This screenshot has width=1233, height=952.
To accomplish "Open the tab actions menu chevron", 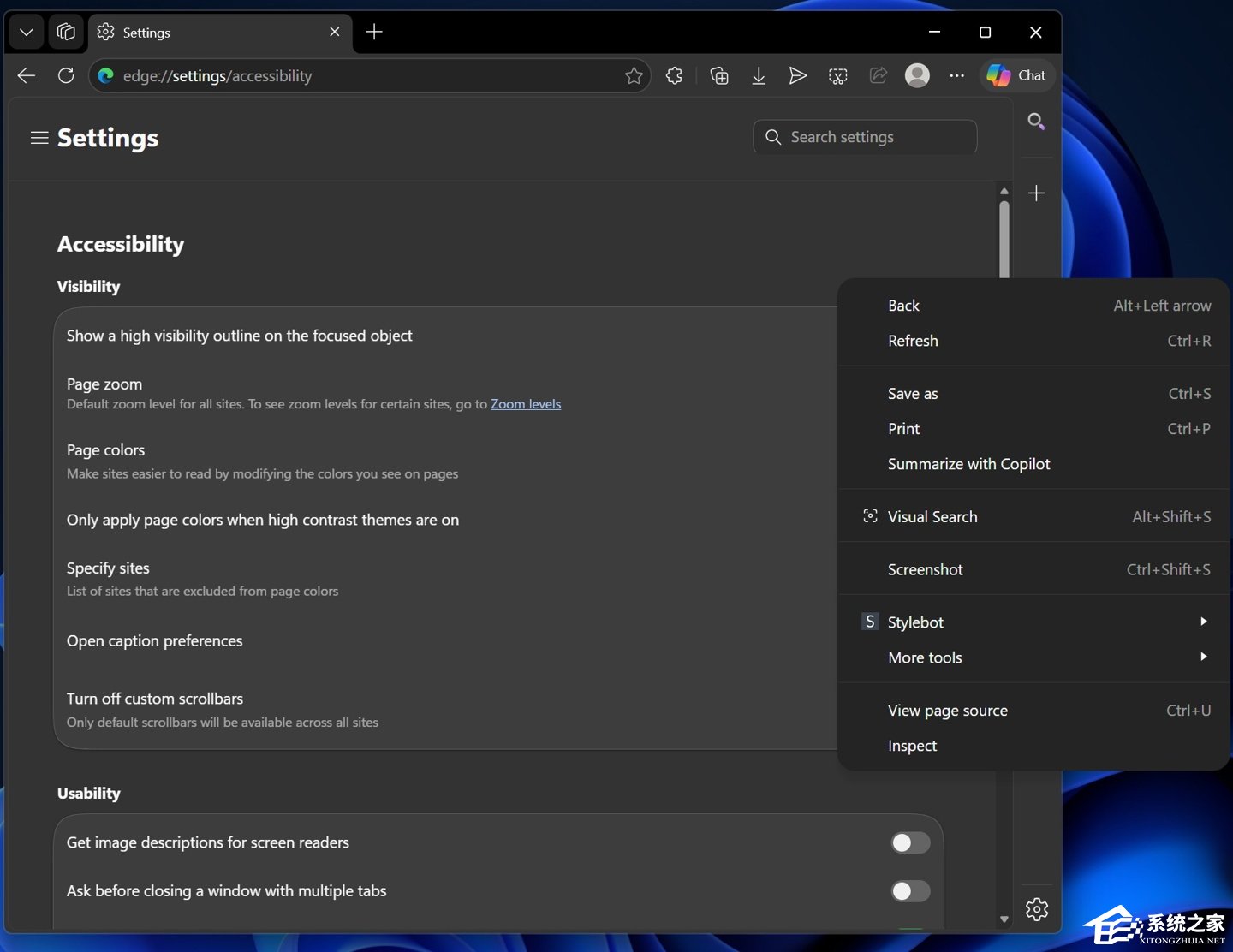I will (x=27, y=33).
